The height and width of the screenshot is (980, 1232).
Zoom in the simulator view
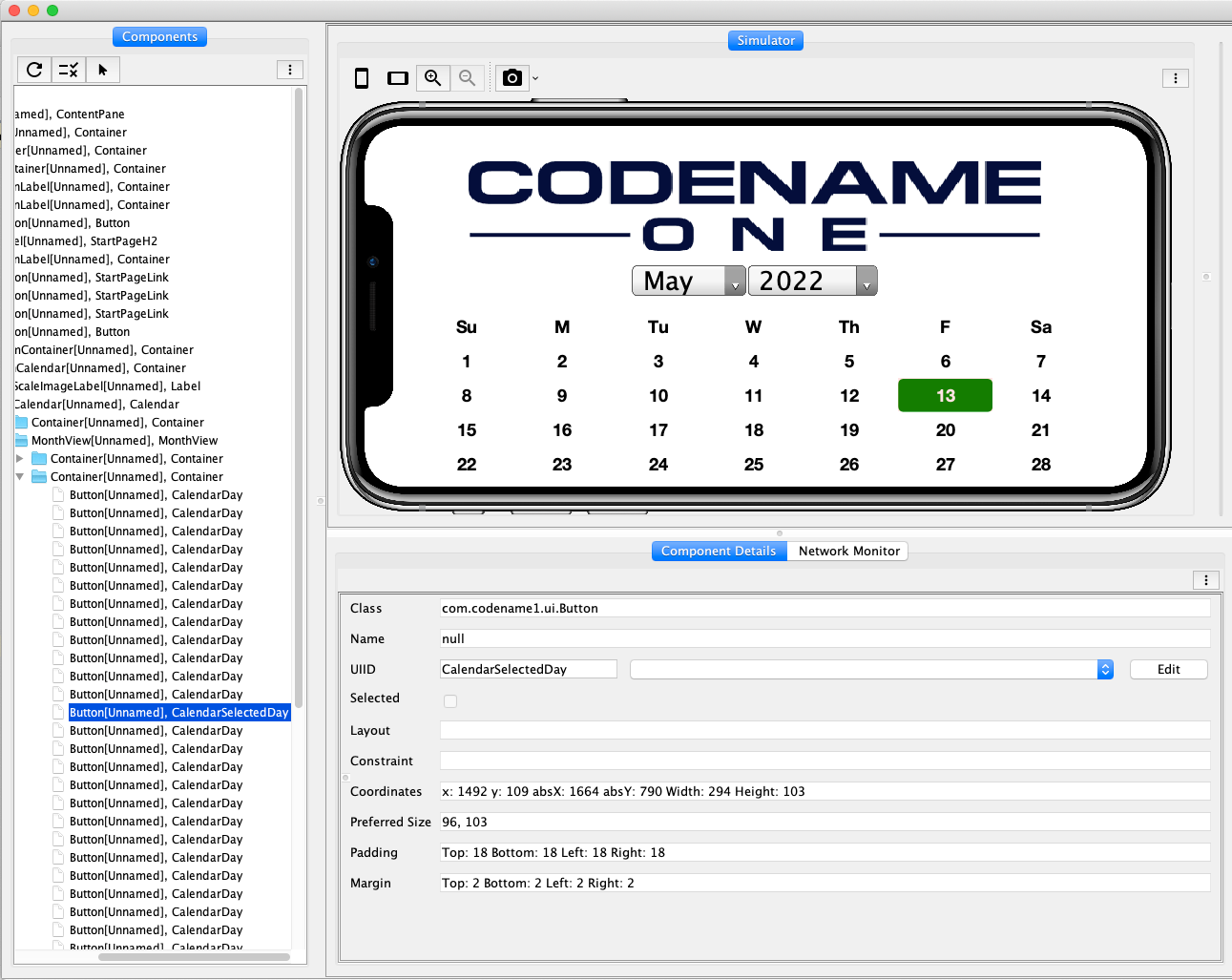pyautogui.click(x=433, y=78)
